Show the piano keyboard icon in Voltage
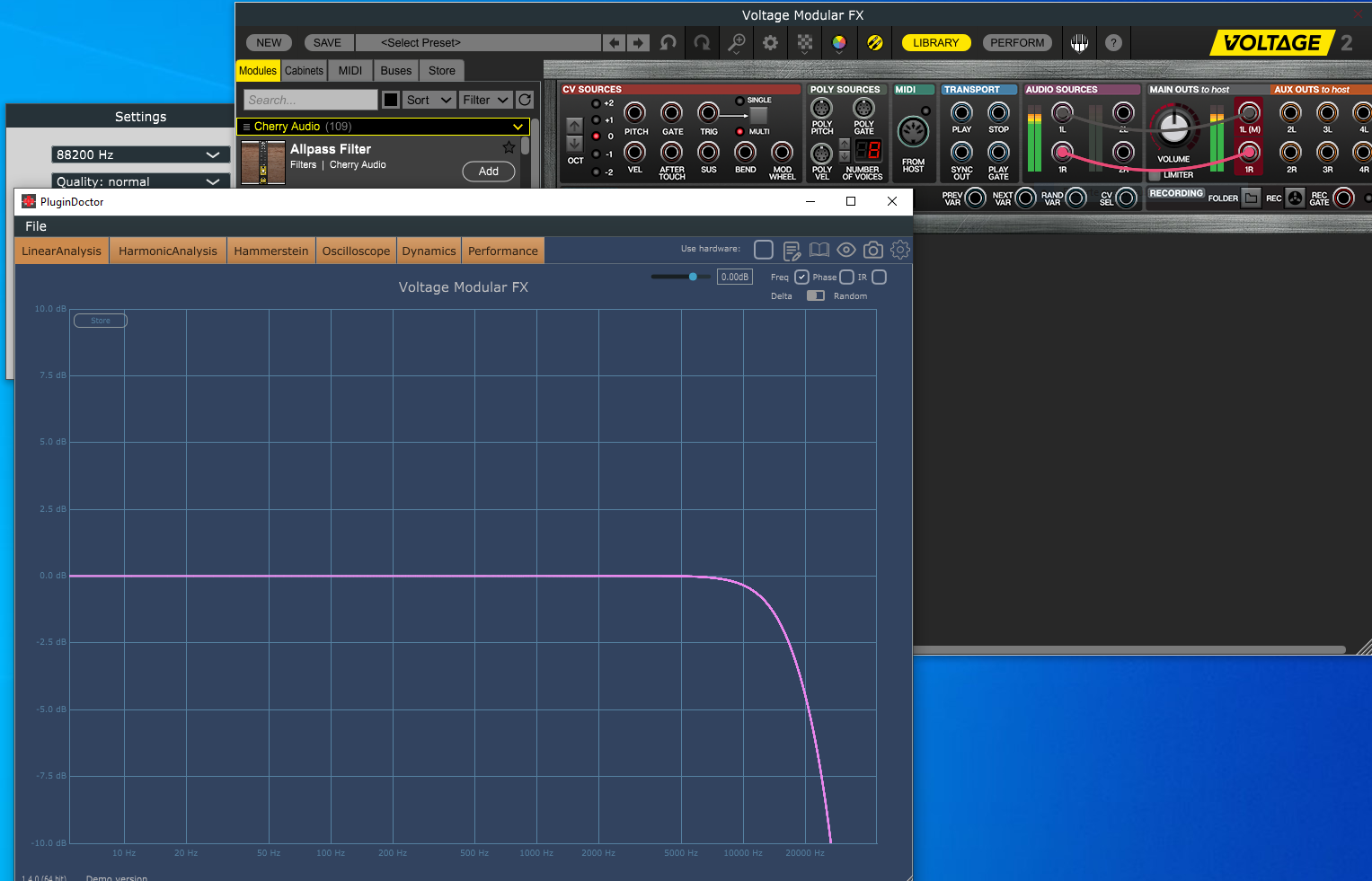Image resolution: width=1372 pixels, height=881 pixels. tap(1080, 42)
